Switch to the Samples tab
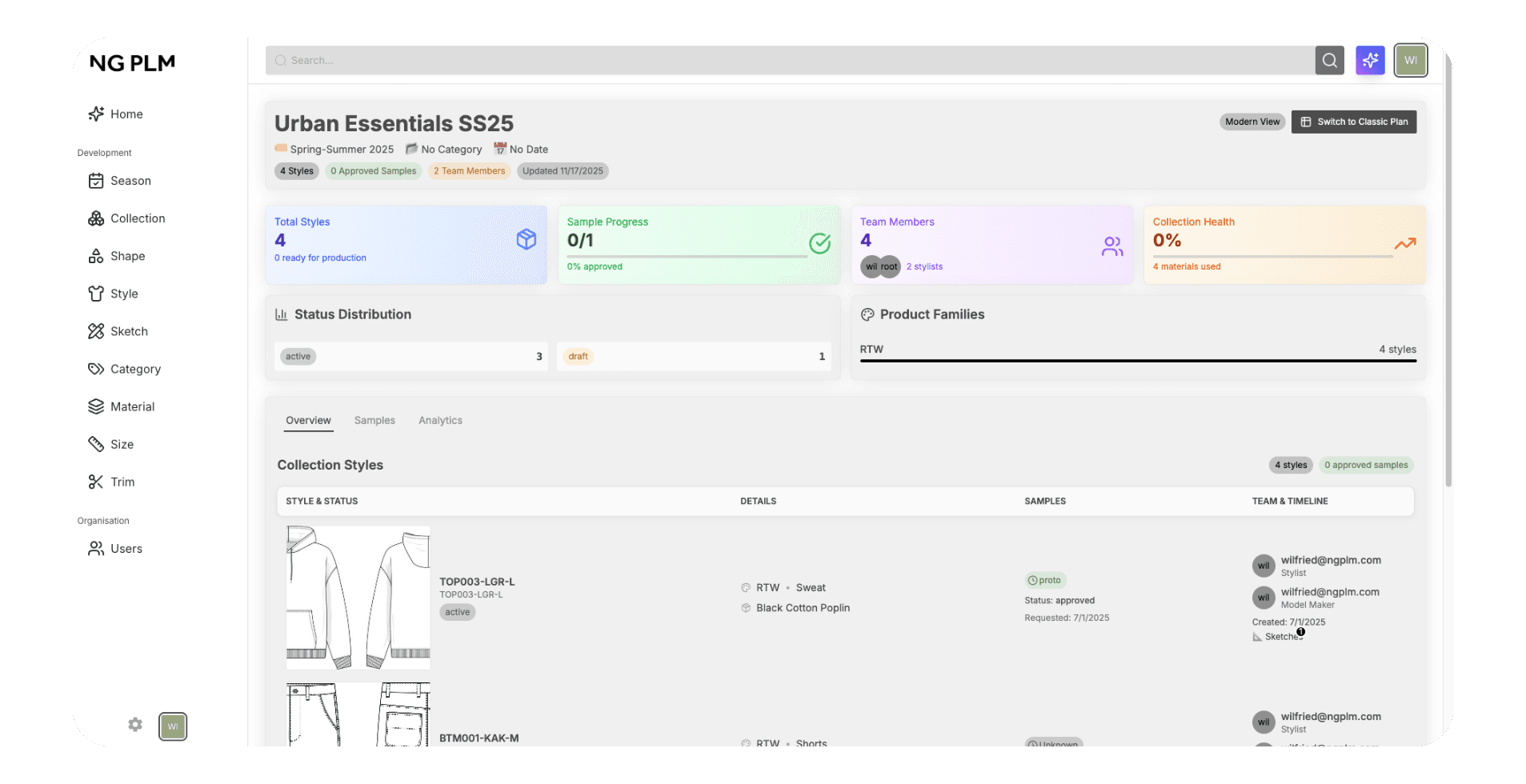This screenshot has width=1526, height=784. pyautogui.click(x=374, y=420)
